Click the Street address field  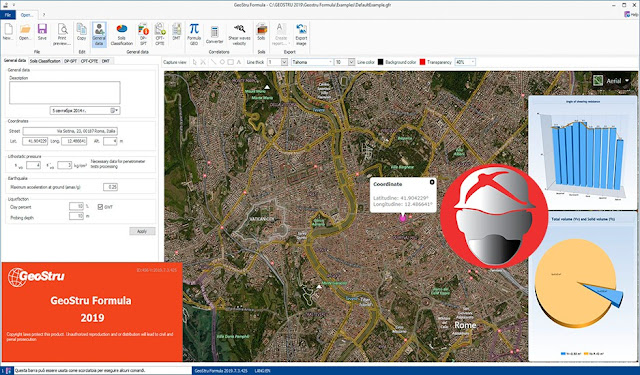pos(70,131)
